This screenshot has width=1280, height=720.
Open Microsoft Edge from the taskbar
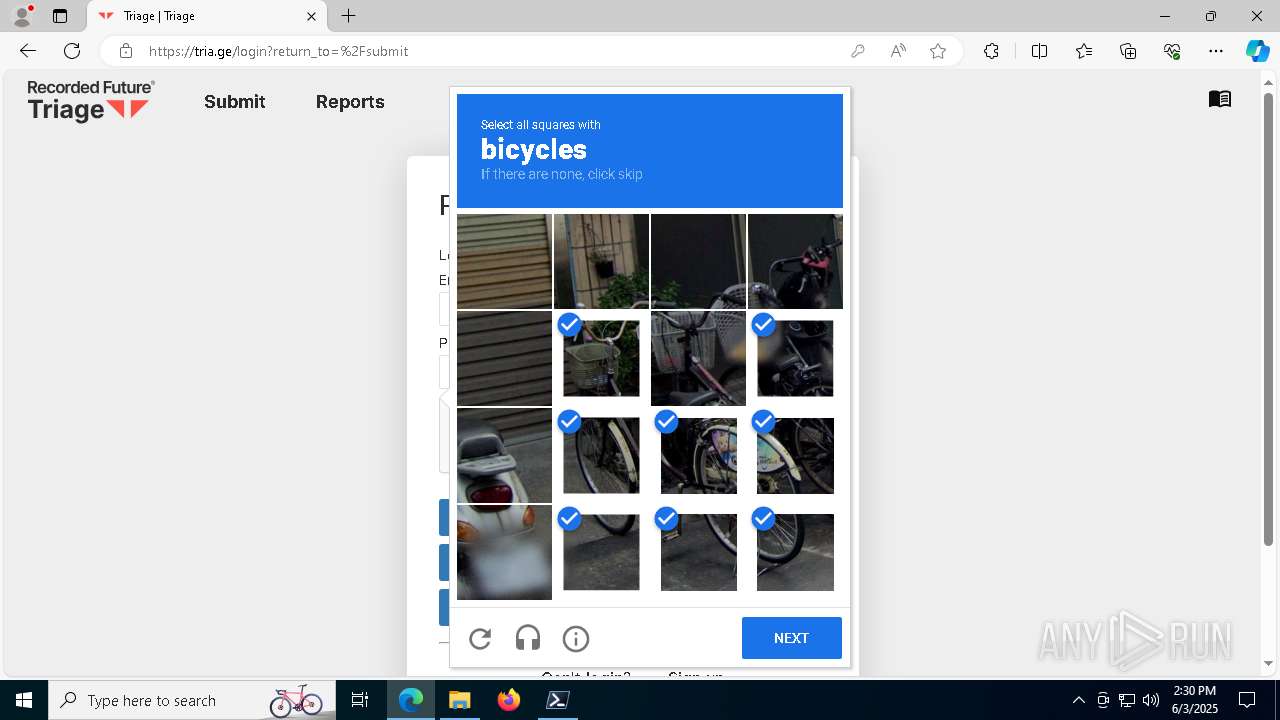(x=411, y=700)
